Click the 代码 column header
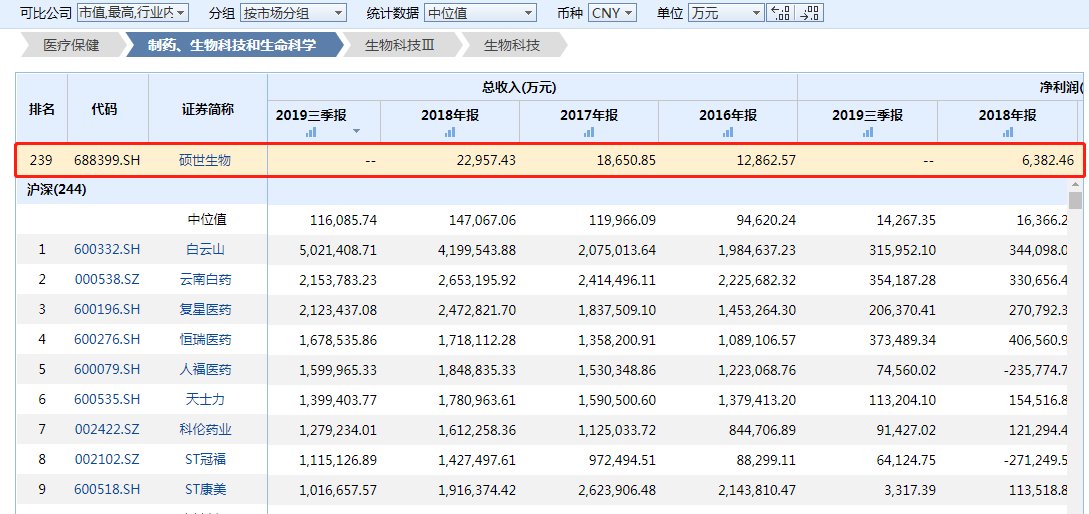The width and height of the screenshot is (1089, 514). pyautogui.click(x=108, y=109)
